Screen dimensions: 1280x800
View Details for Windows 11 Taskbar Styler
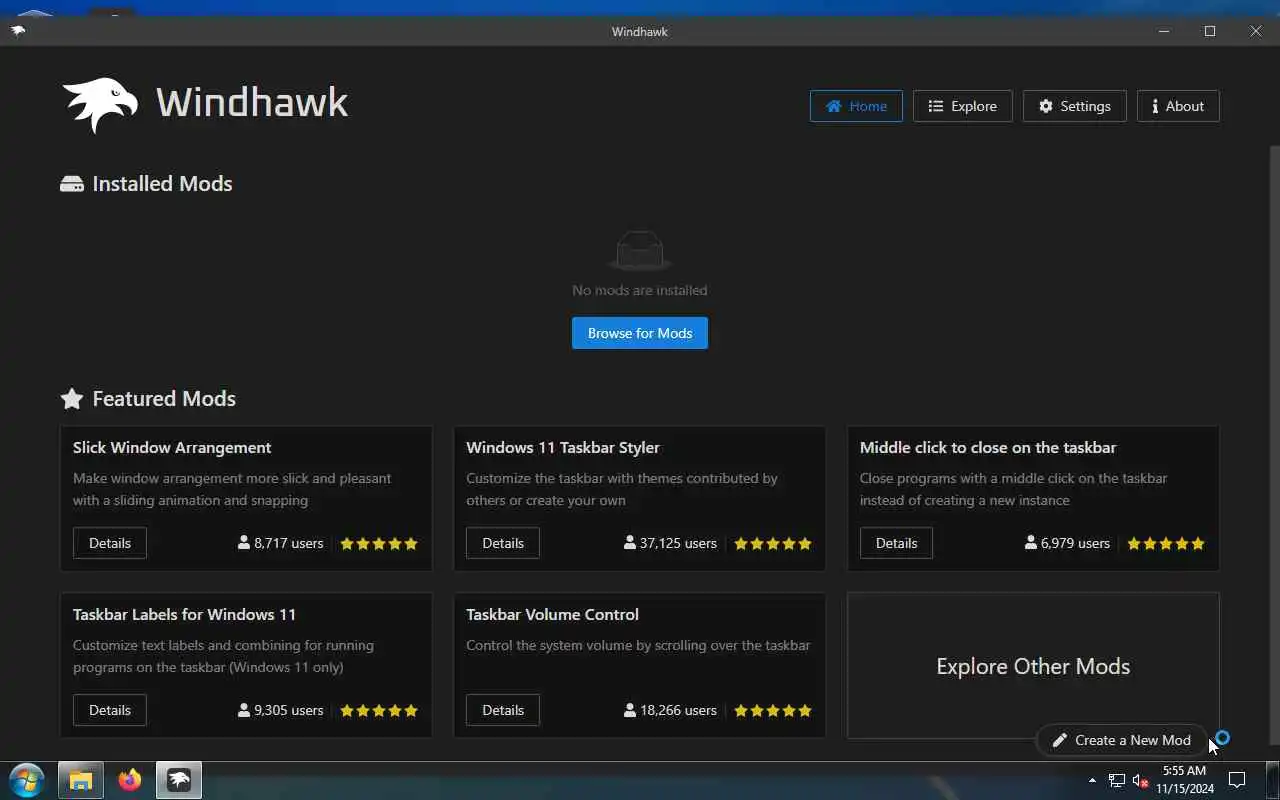coord(503,543)
